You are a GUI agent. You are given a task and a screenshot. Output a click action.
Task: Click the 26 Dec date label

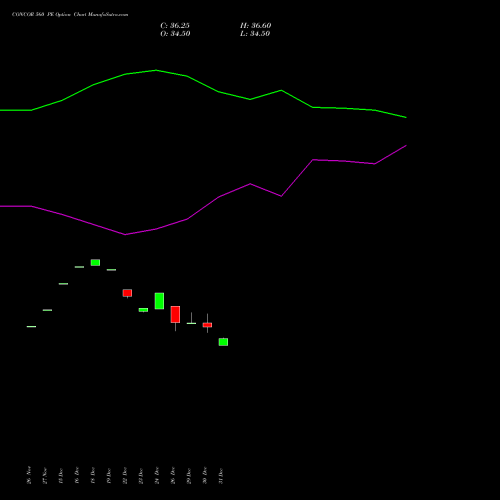[173, 475]
